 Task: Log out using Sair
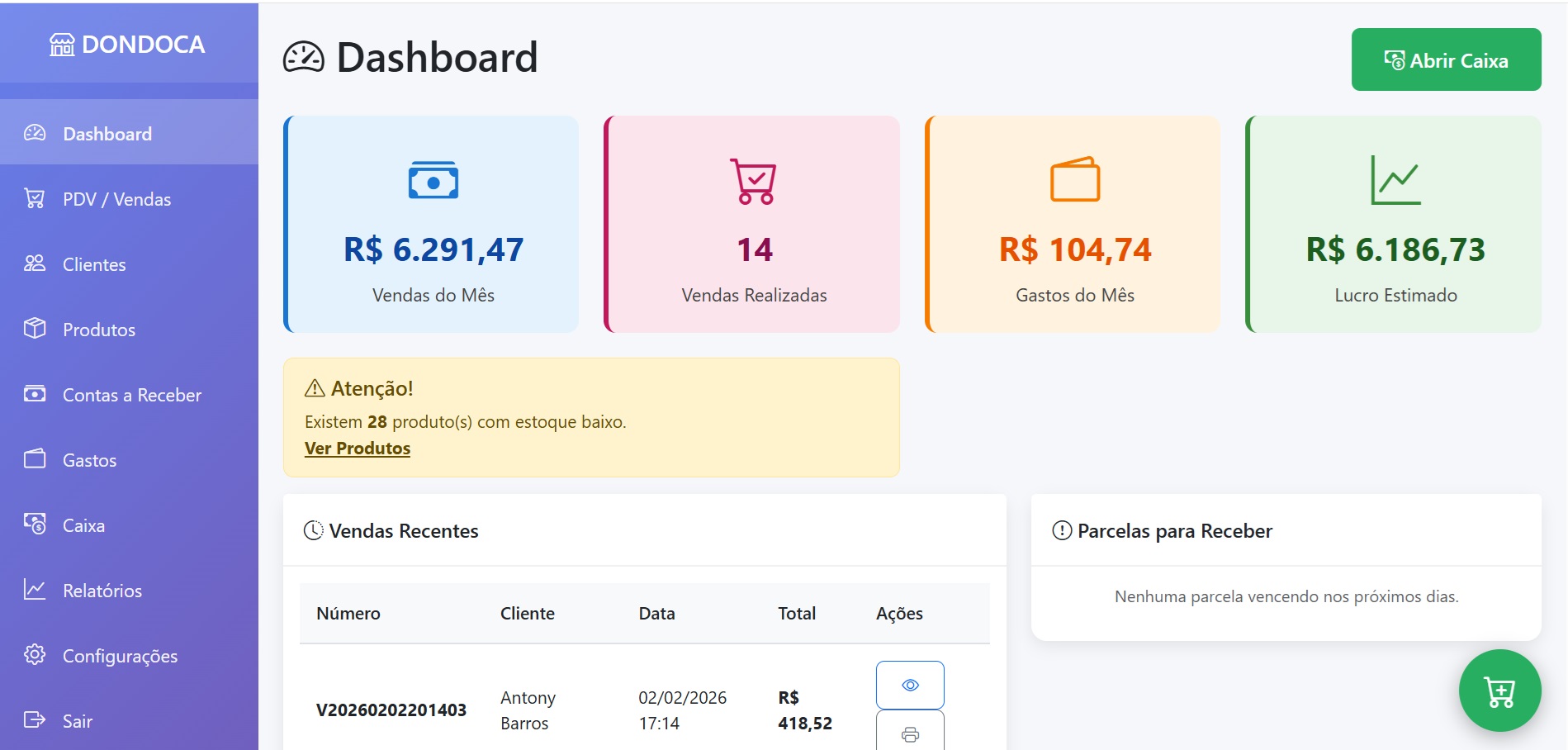(77, 721)
